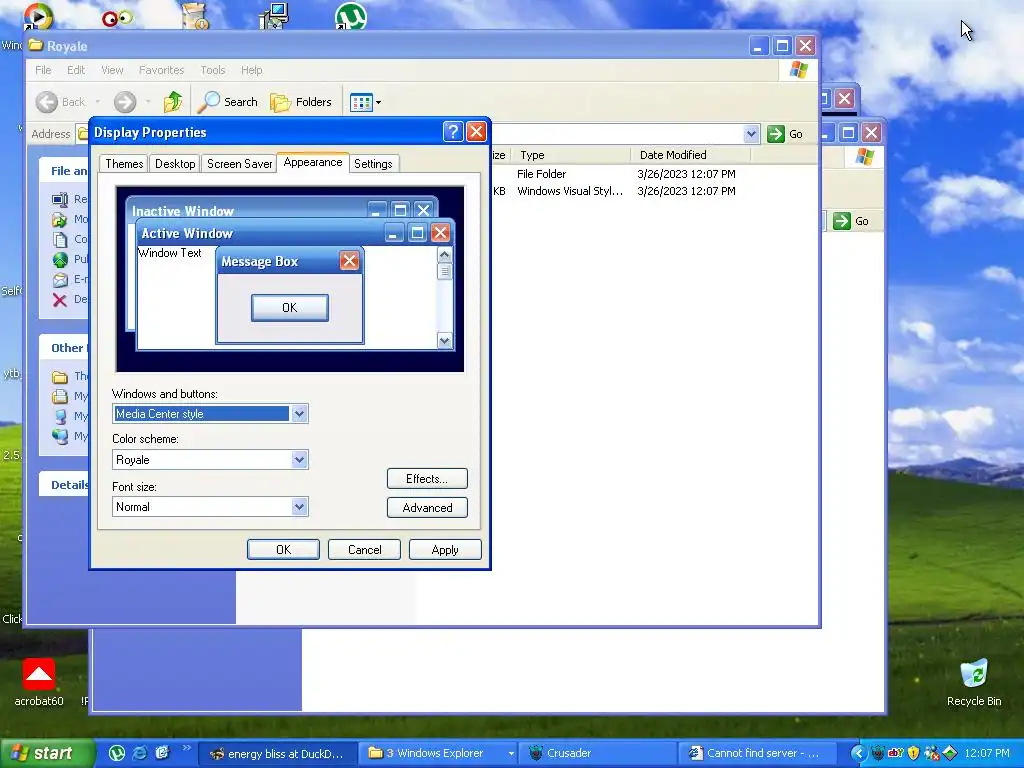Open the View menu in Royale window
1024x768 pixels.
pyautogui.click(x=112, y=70)
